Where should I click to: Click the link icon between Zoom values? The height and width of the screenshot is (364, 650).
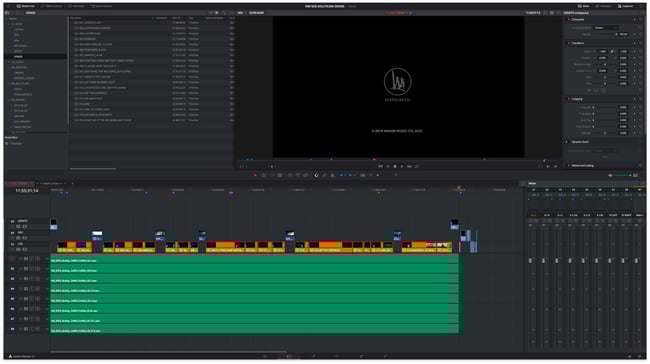612,51
